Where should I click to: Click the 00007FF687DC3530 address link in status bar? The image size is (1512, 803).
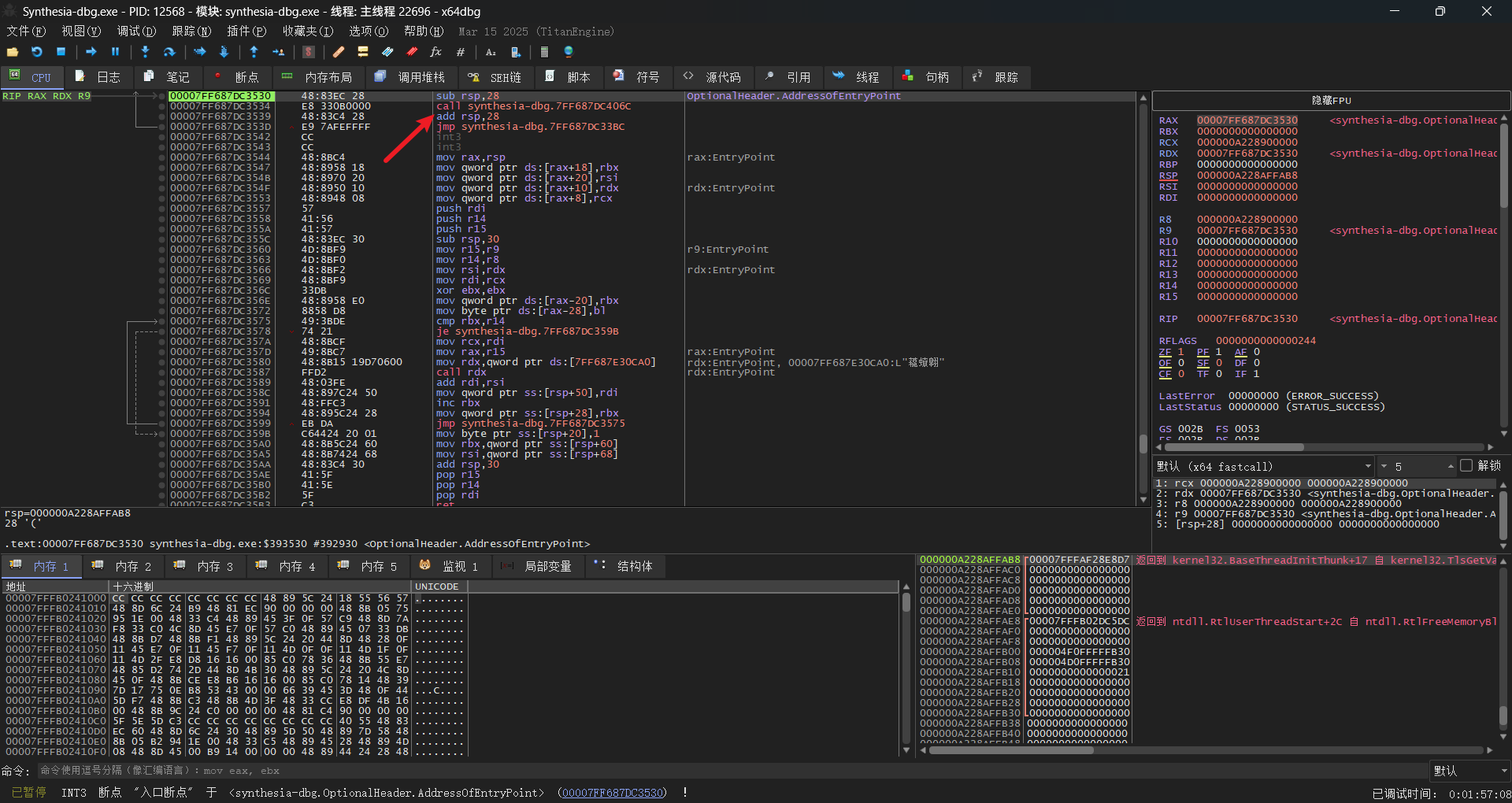point(613,793)
